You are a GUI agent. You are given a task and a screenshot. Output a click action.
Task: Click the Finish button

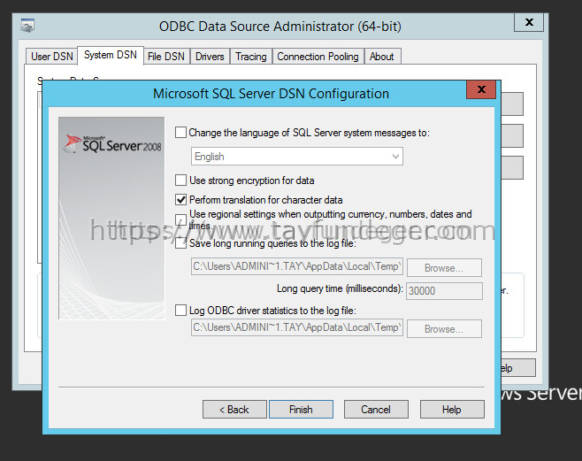(301, 409)
